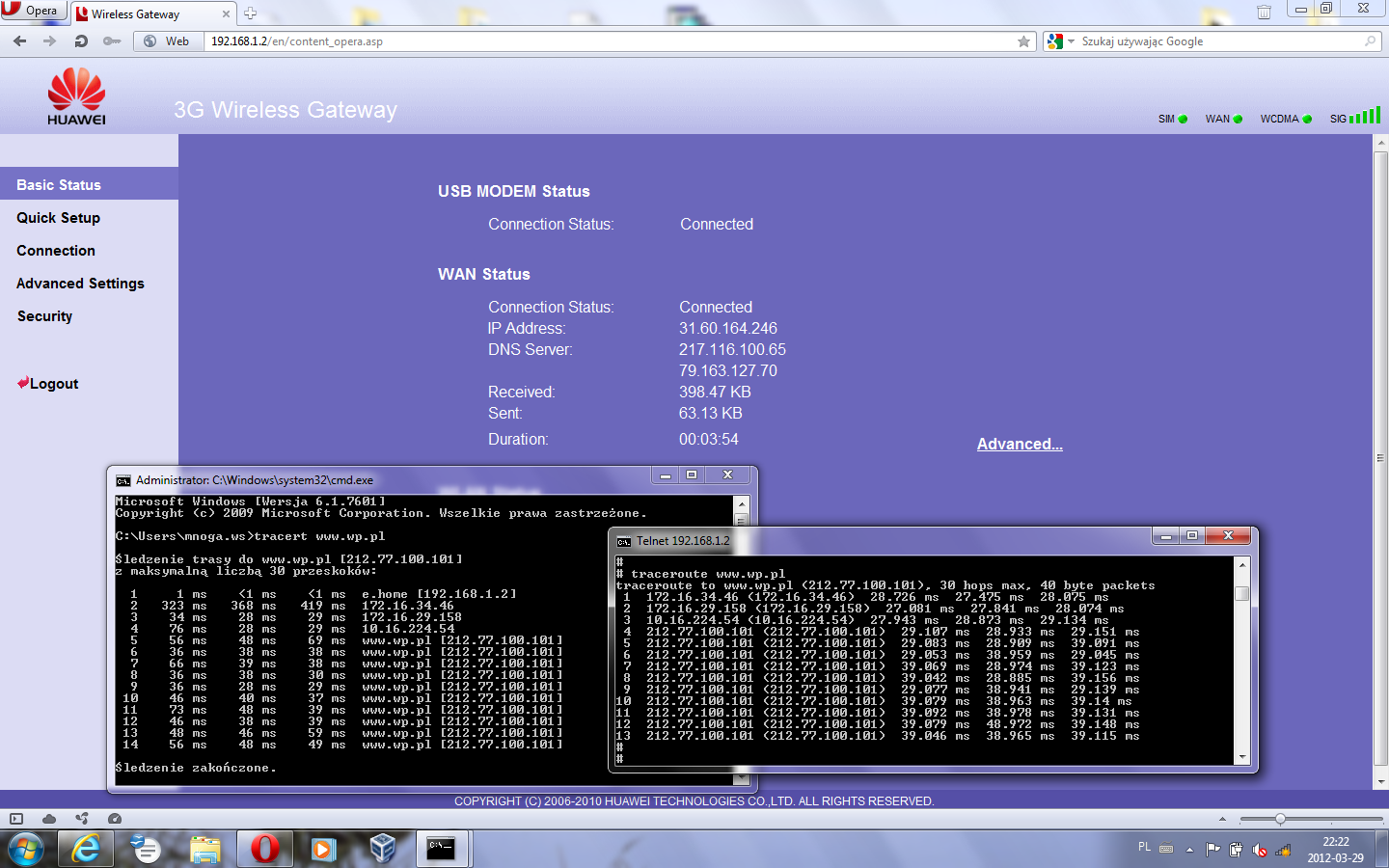The height and width of the screenshot is (868, 1389).
Task: Open the device tray icon next to flag
Action: [1236, 850]
